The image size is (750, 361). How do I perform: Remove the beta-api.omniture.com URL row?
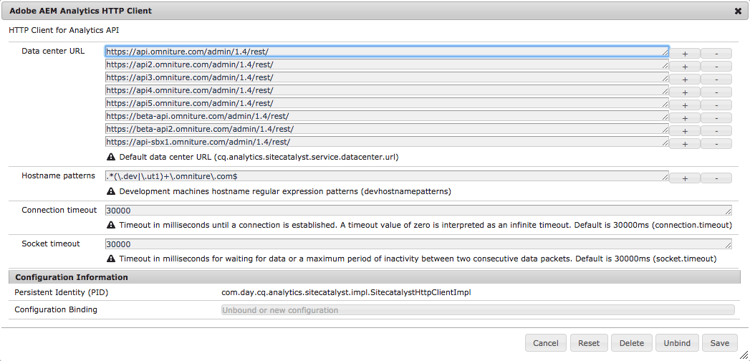[716, 118]
